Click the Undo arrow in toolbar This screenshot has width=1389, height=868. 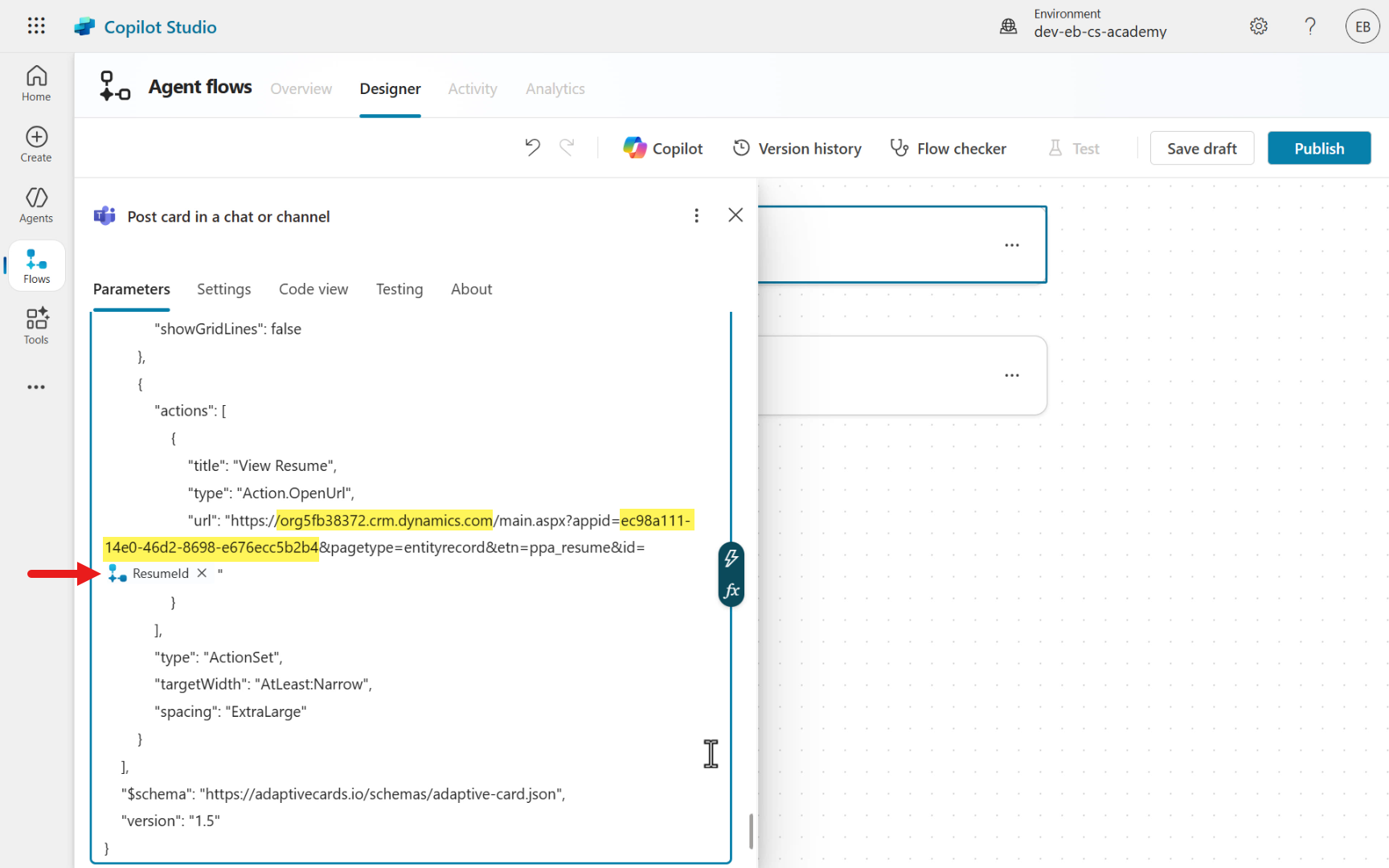tap(532, 148)
